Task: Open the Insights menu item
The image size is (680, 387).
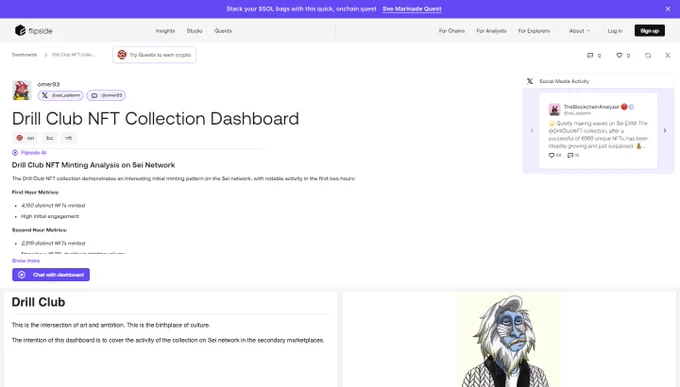Action: (165, 31)
